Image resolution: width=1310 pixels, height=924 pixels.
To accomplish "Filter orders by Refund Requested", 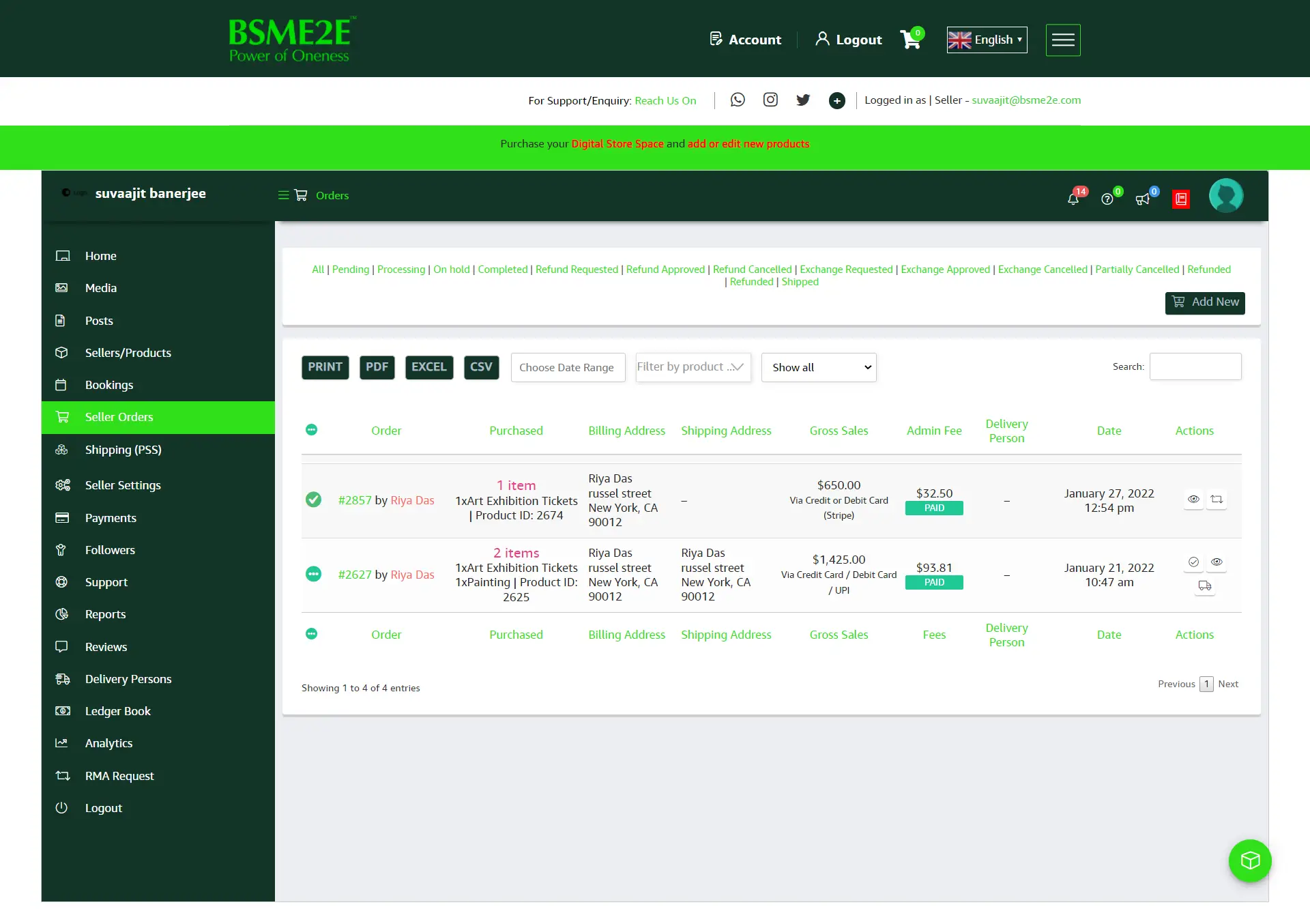I will (x=577, y=270).
